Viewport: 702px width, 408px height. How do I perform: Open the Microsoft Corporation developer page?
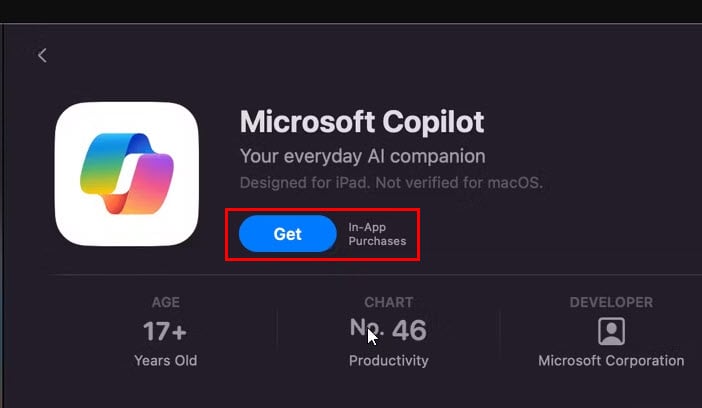pos(611,361)
